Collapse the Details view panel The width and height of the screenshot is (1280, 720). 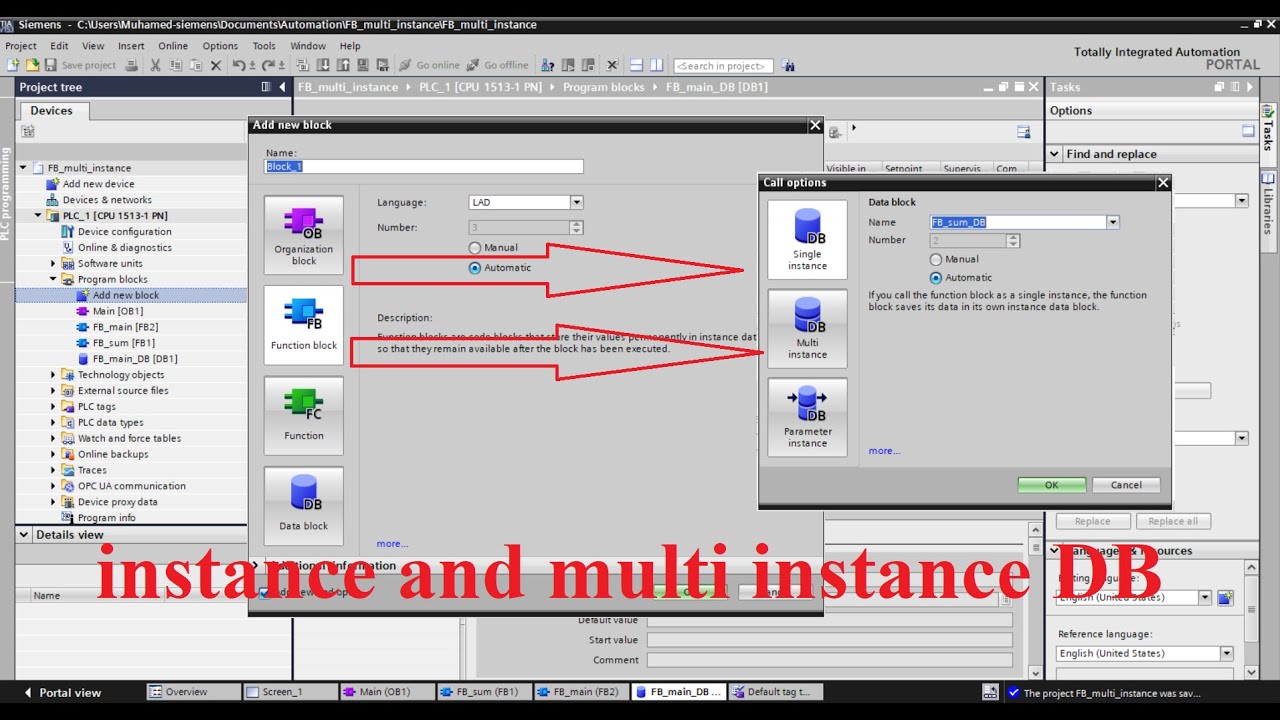(25, 535)
